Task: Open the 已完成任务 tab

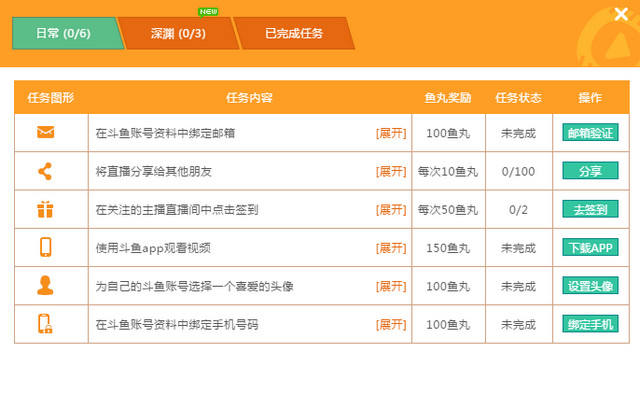Action: point(294,33)
